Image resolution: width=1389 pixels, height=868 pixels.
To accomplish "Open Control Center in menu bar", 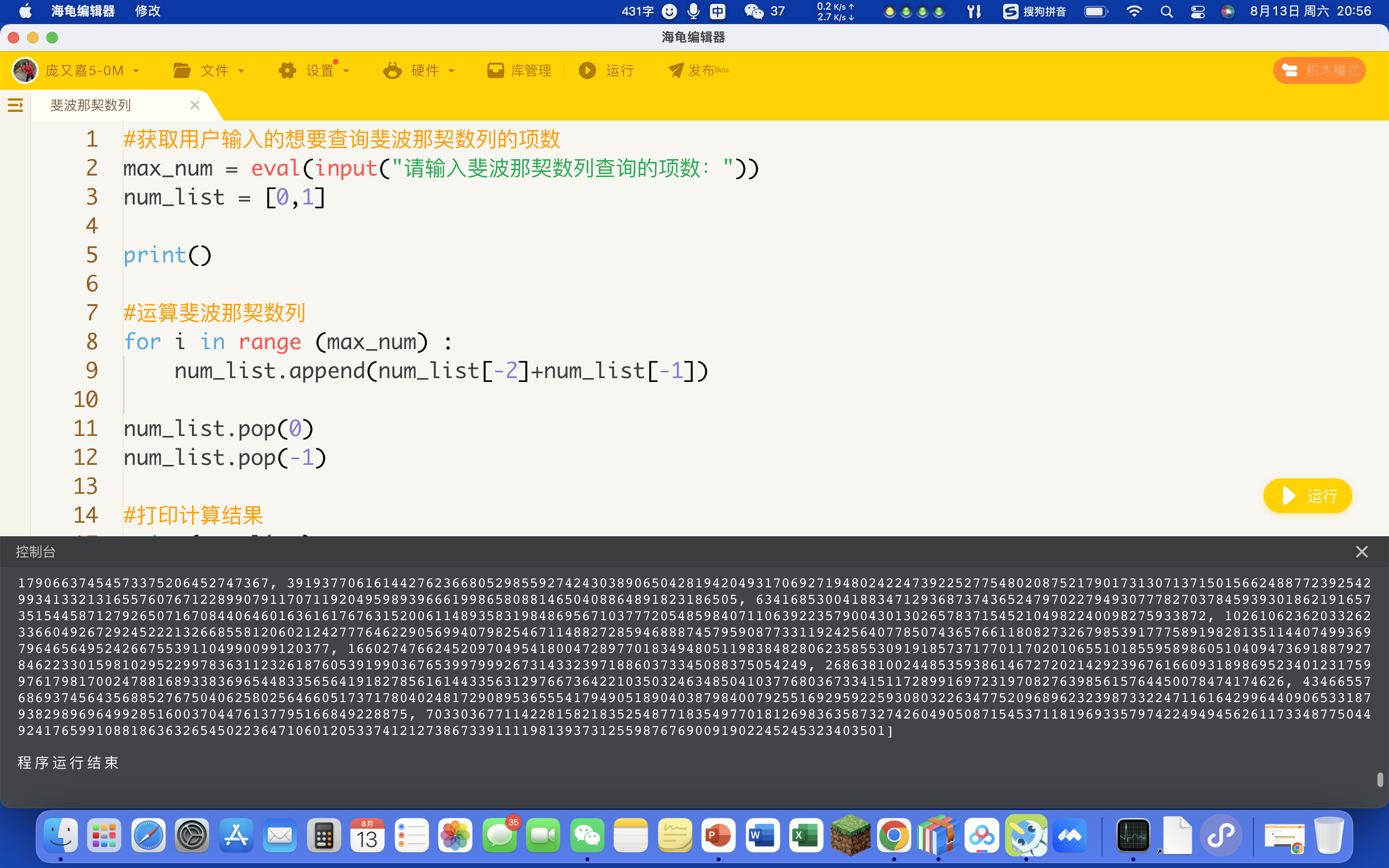I will 1198,11.
